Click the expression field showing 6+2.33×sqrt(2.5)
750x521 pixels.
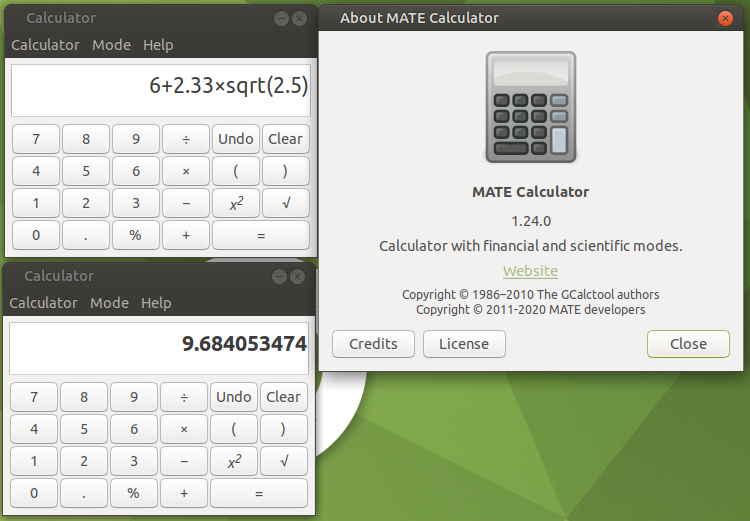pos(161,90)
